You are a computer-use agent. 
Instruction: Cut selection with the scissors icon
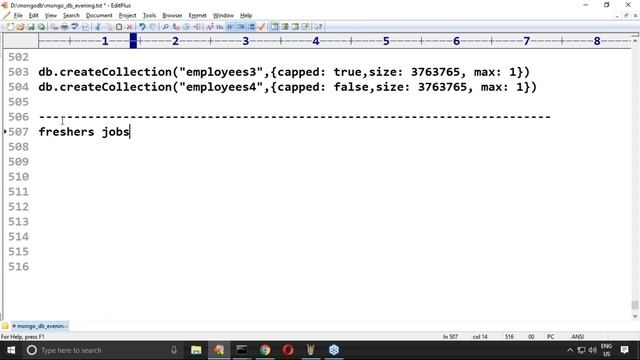coord(98,27)
